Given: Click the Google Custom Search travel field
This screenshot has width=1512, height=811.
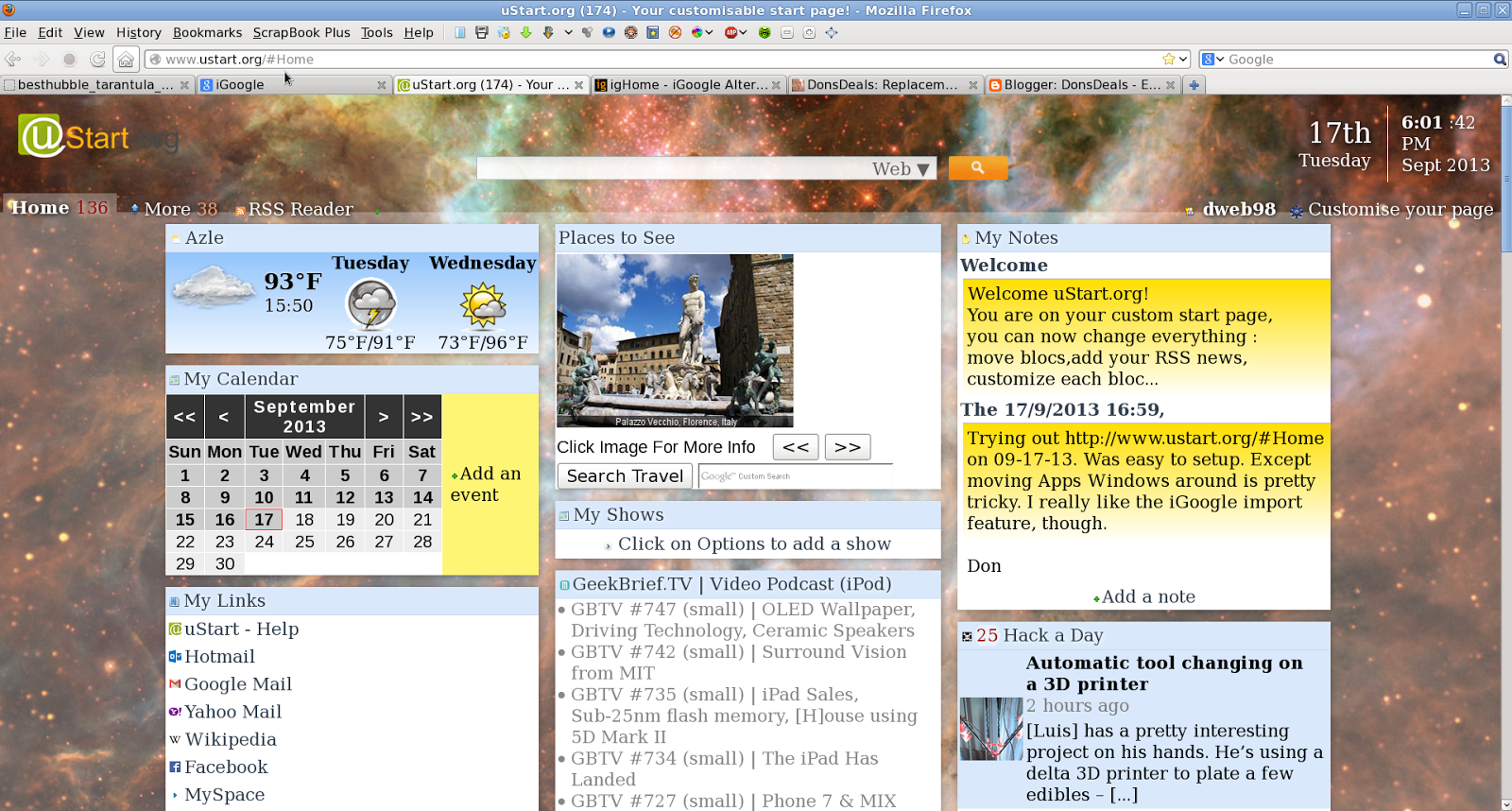Looking at the screenshot, I should [x=795, y=475].
